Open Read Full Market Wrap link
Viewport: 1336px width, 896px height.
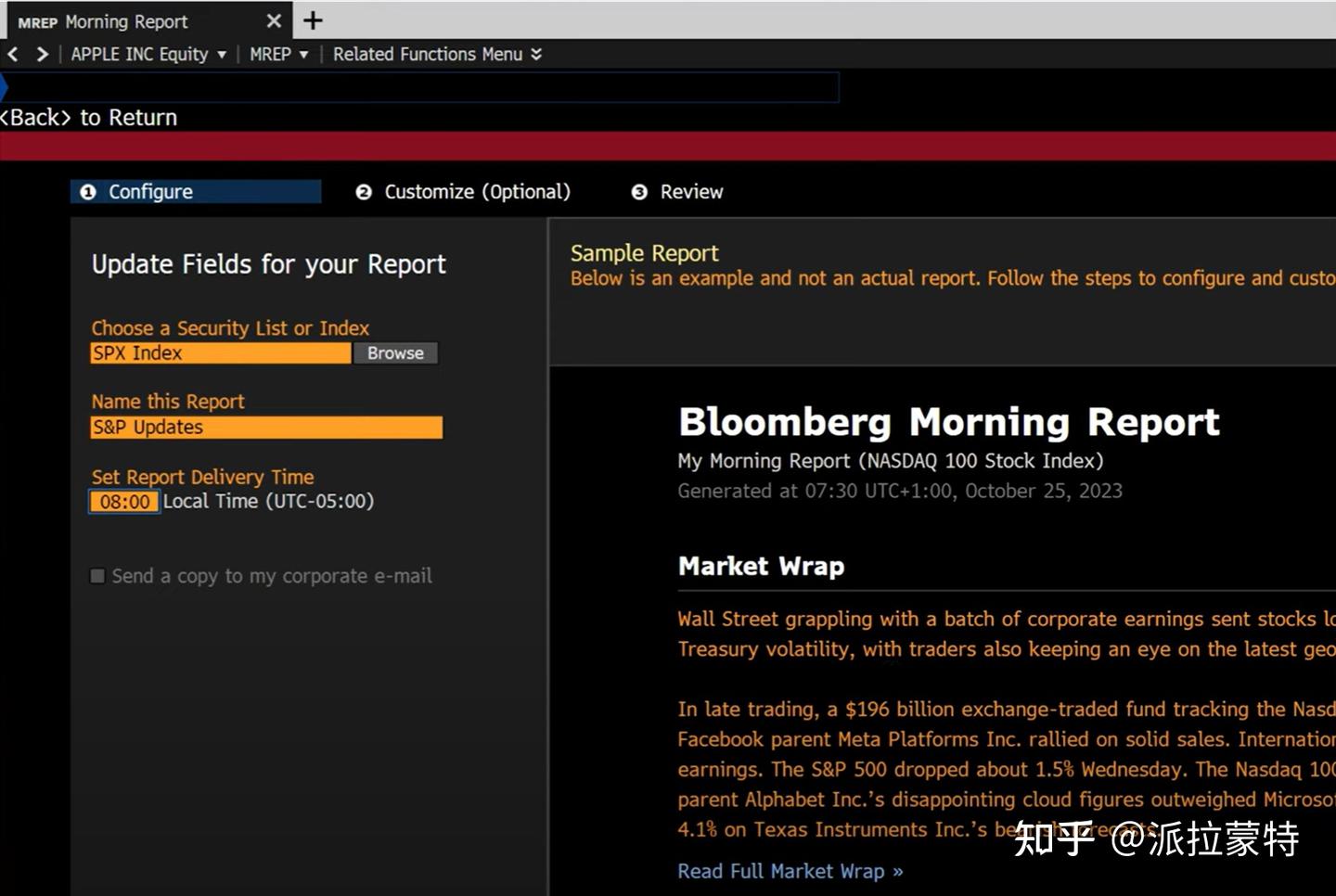pos(790,871)
